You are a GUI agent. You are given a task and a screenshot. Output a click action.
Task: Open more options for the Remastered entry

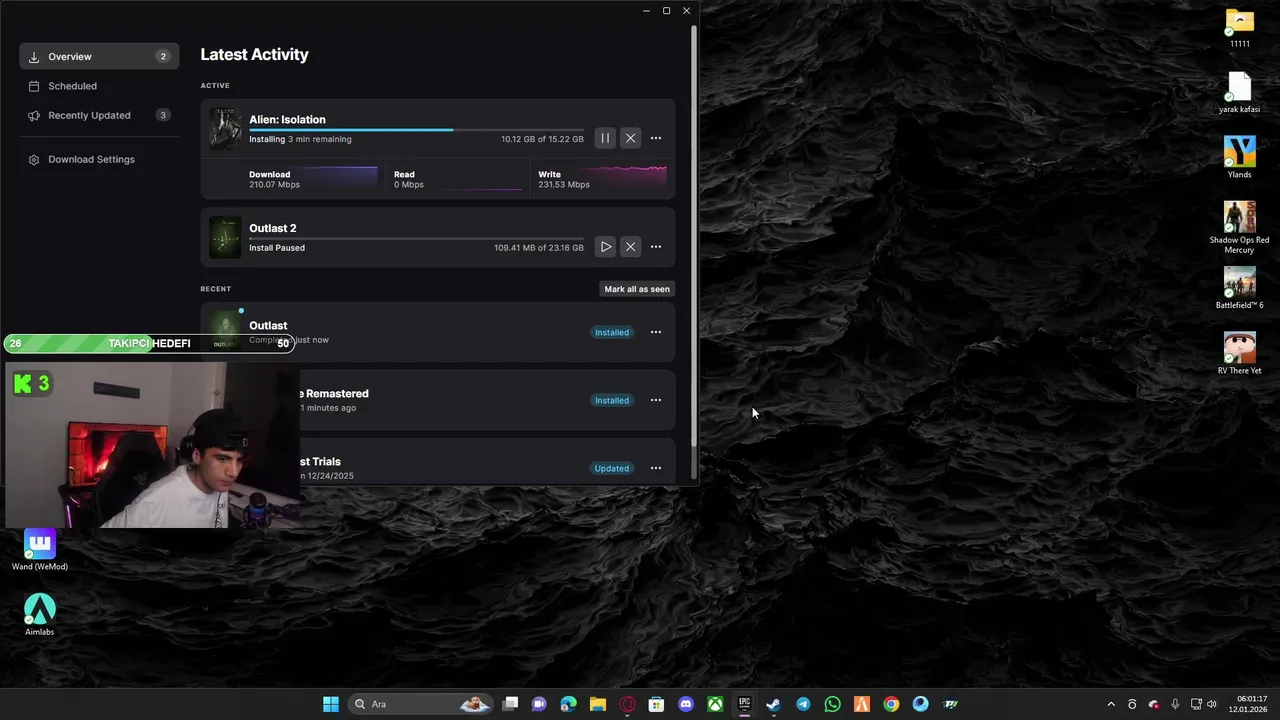click(x=656, y=400)
